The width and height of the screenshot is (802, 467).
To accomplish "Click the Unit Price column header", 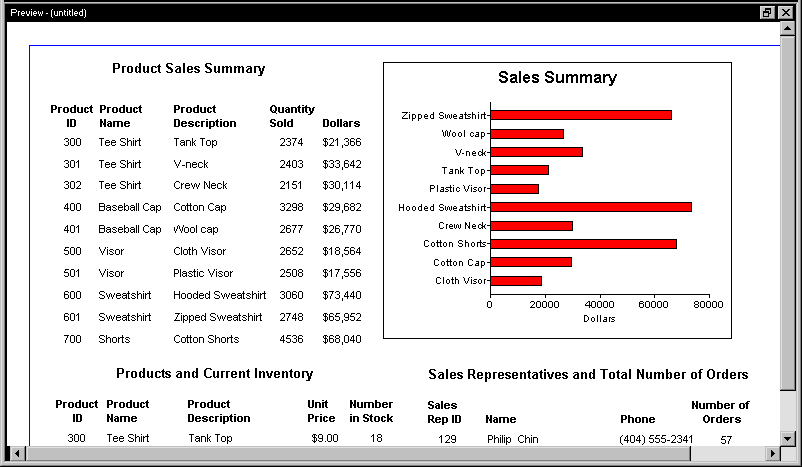I will 321,411.
